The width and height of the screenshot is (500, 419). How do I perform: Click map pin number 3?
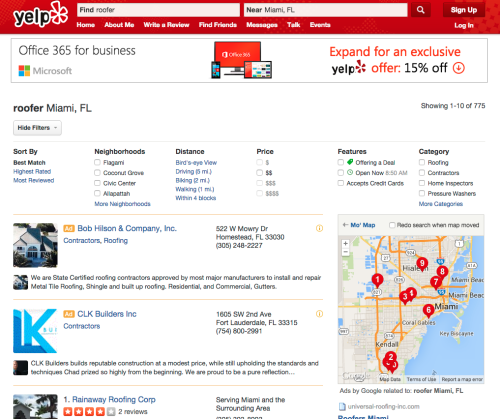click(x=404, y=297)
